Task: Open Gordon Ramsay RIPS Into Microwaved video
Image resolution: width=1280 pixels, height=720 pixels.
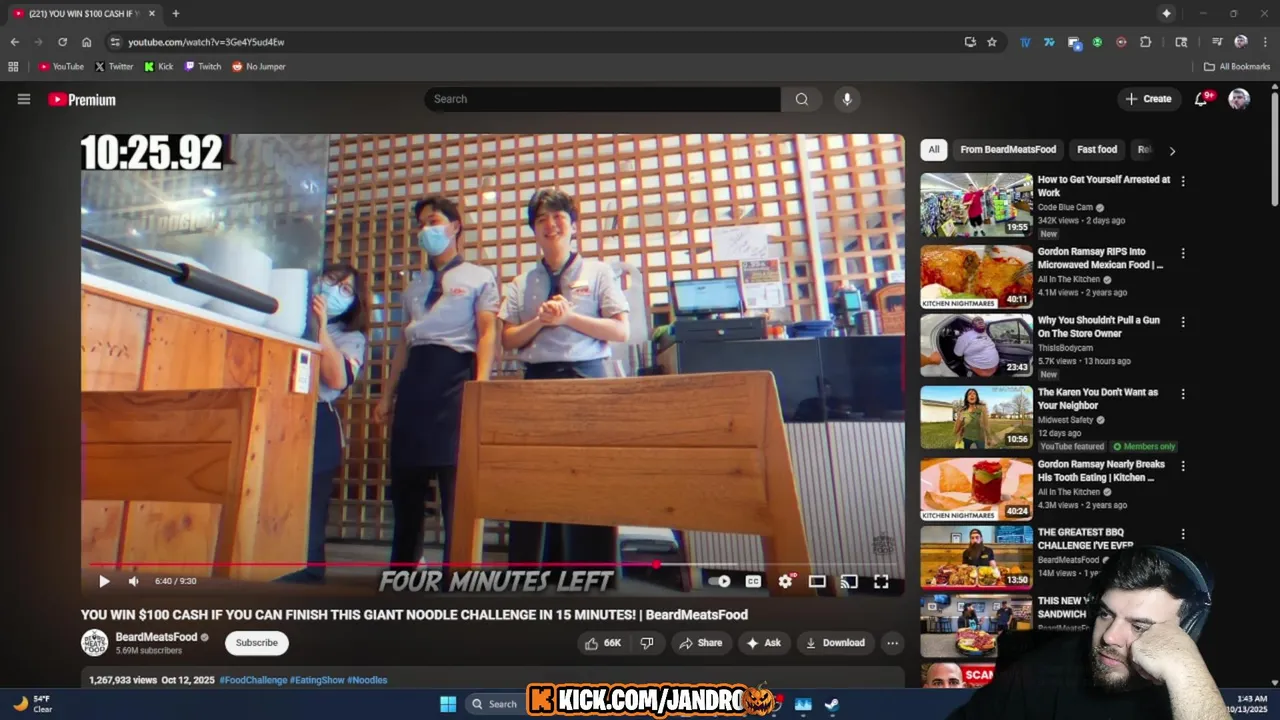Action: tap(976, 277)
